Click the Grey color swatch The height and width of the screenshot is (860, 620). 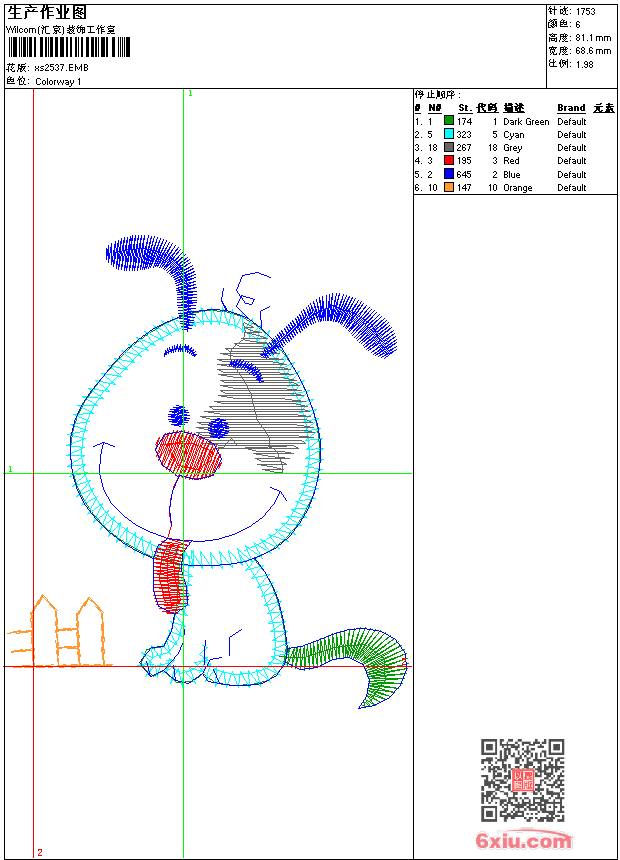click(449, 147)
